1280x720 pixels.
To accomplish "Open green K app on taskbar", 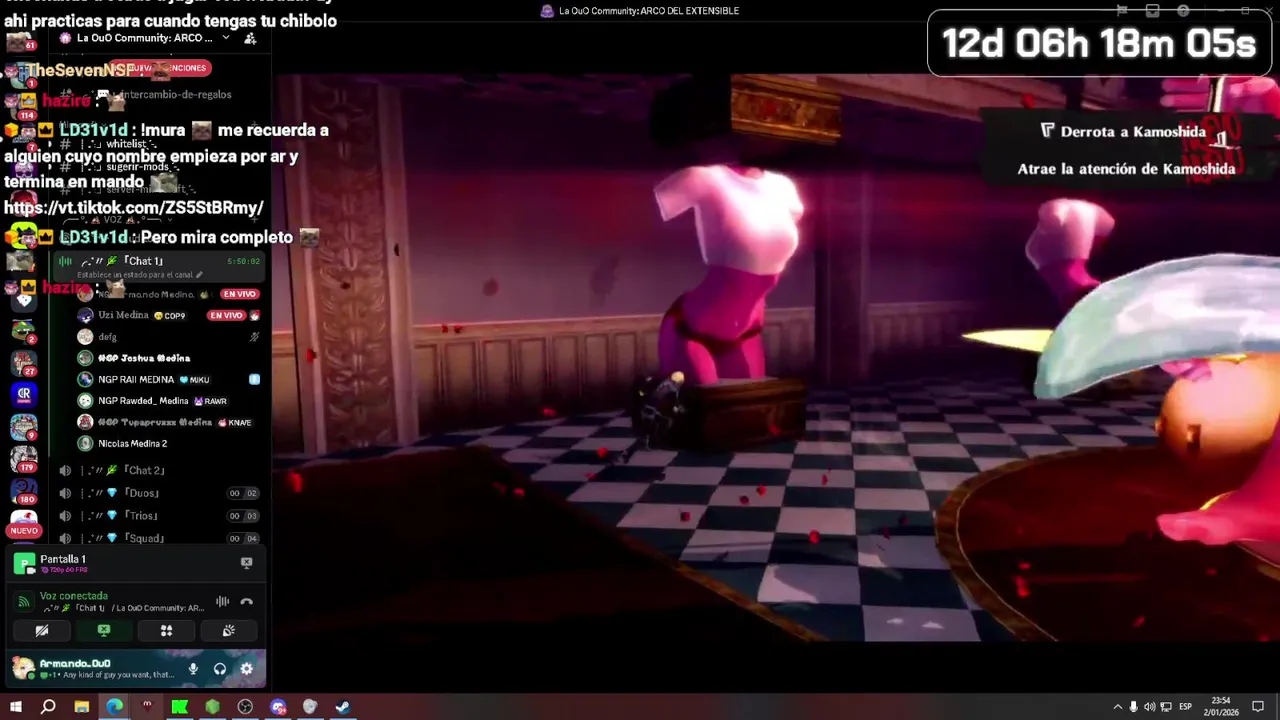I will [180, 707].
